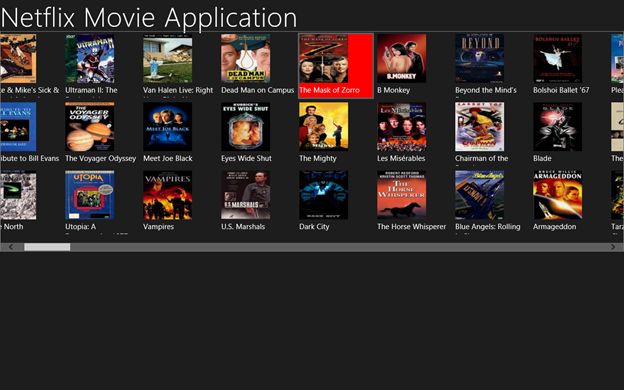
Task: Choose the Vampires movie poster
Action: (168, 195)
